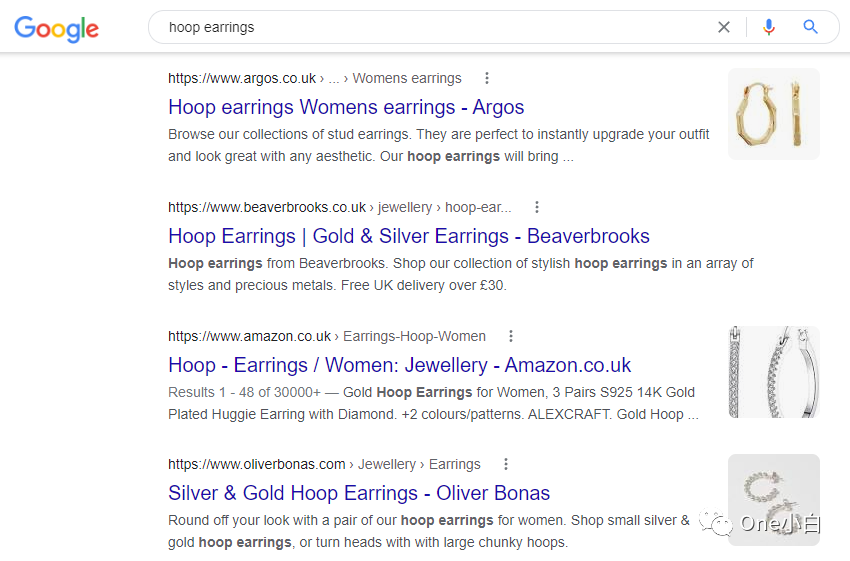This screenshot has height=561, width=850.
Task: Open Hoop earrings Womens earrings - Argos
Action: pos(346,107)
